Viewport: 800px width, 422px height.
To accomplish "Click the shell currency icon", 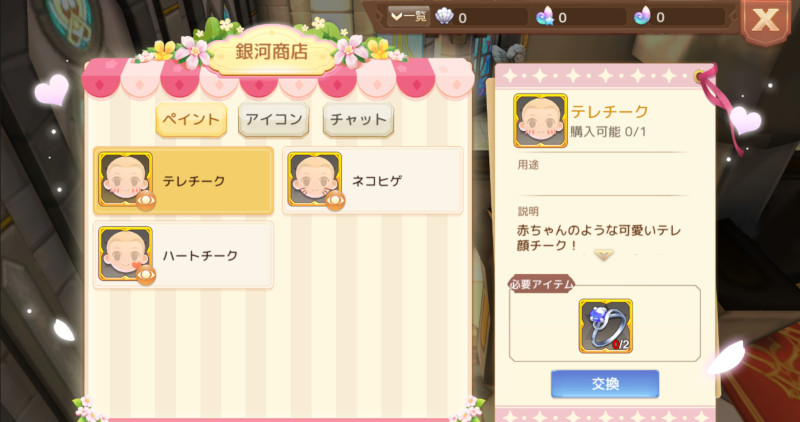I will (444, 17).
